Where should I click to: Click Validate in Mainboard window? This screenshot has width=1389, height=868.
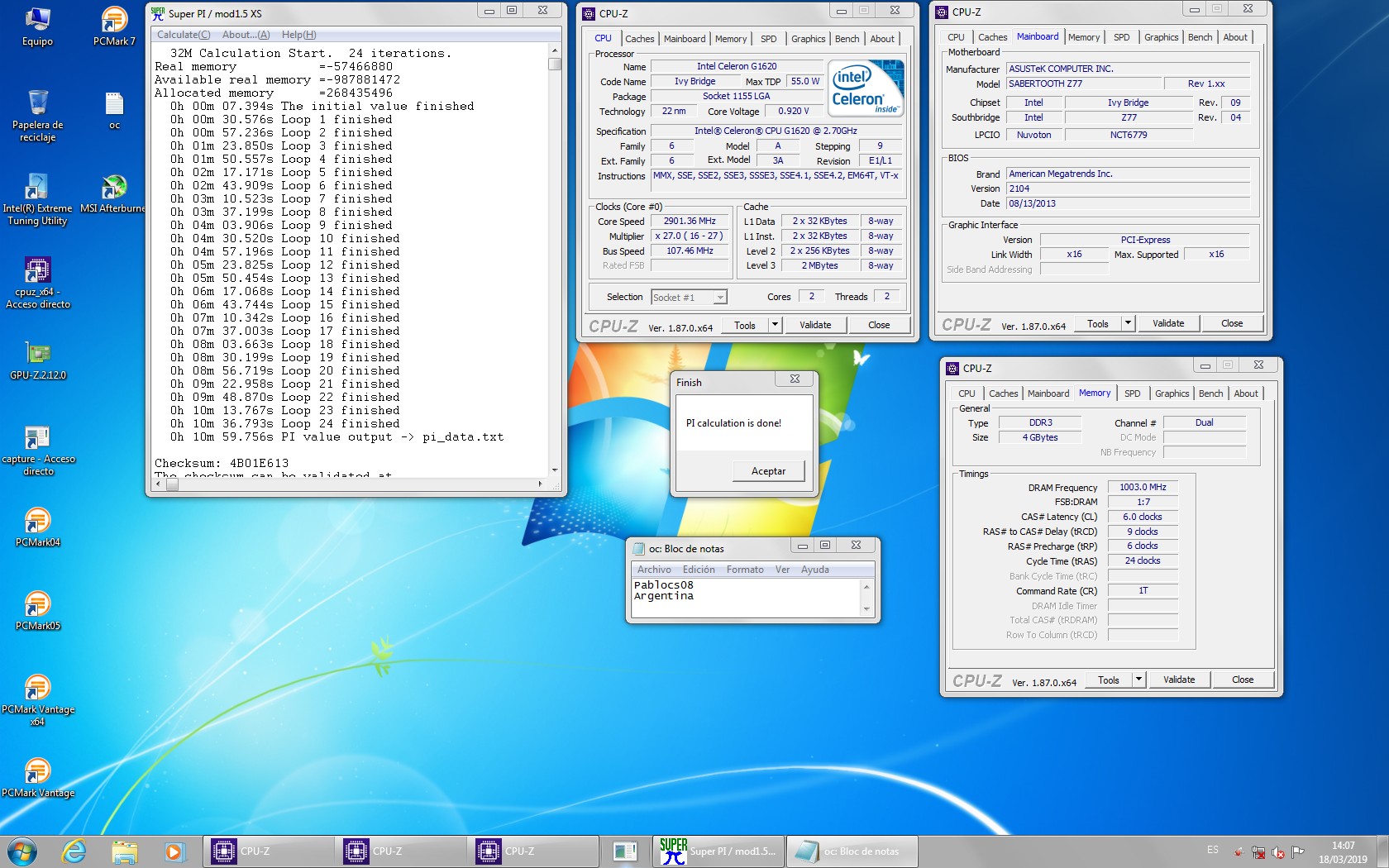(1168, 323)
